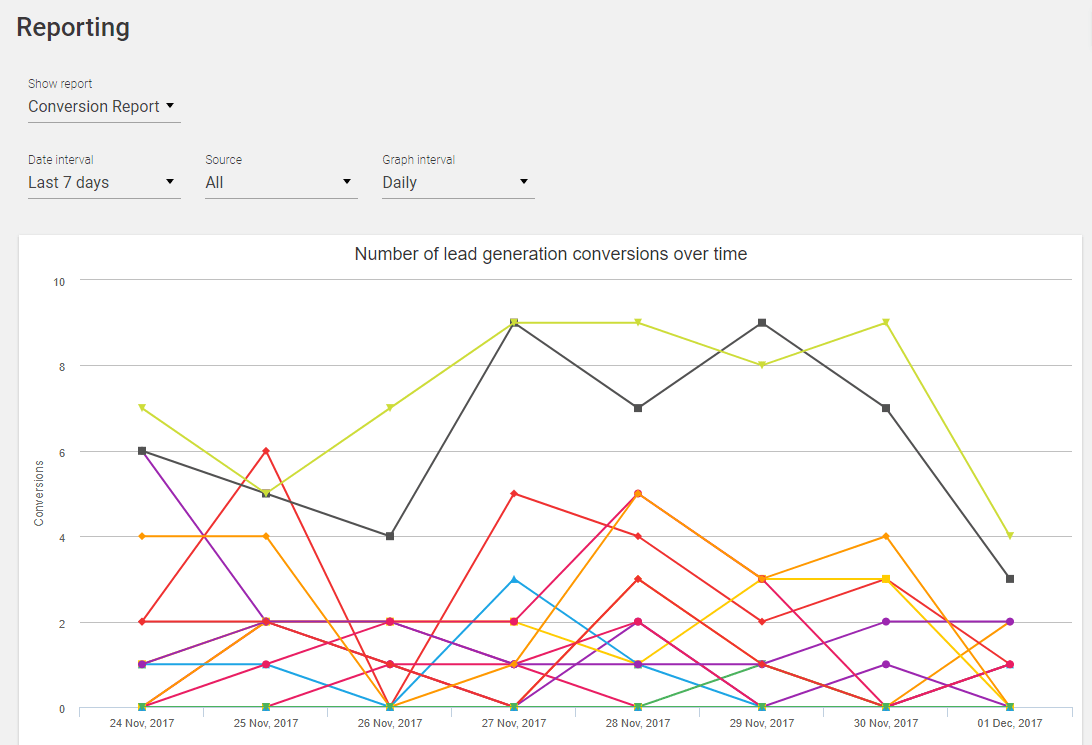Open the Date interval Last 7 days dropdown

104,182
